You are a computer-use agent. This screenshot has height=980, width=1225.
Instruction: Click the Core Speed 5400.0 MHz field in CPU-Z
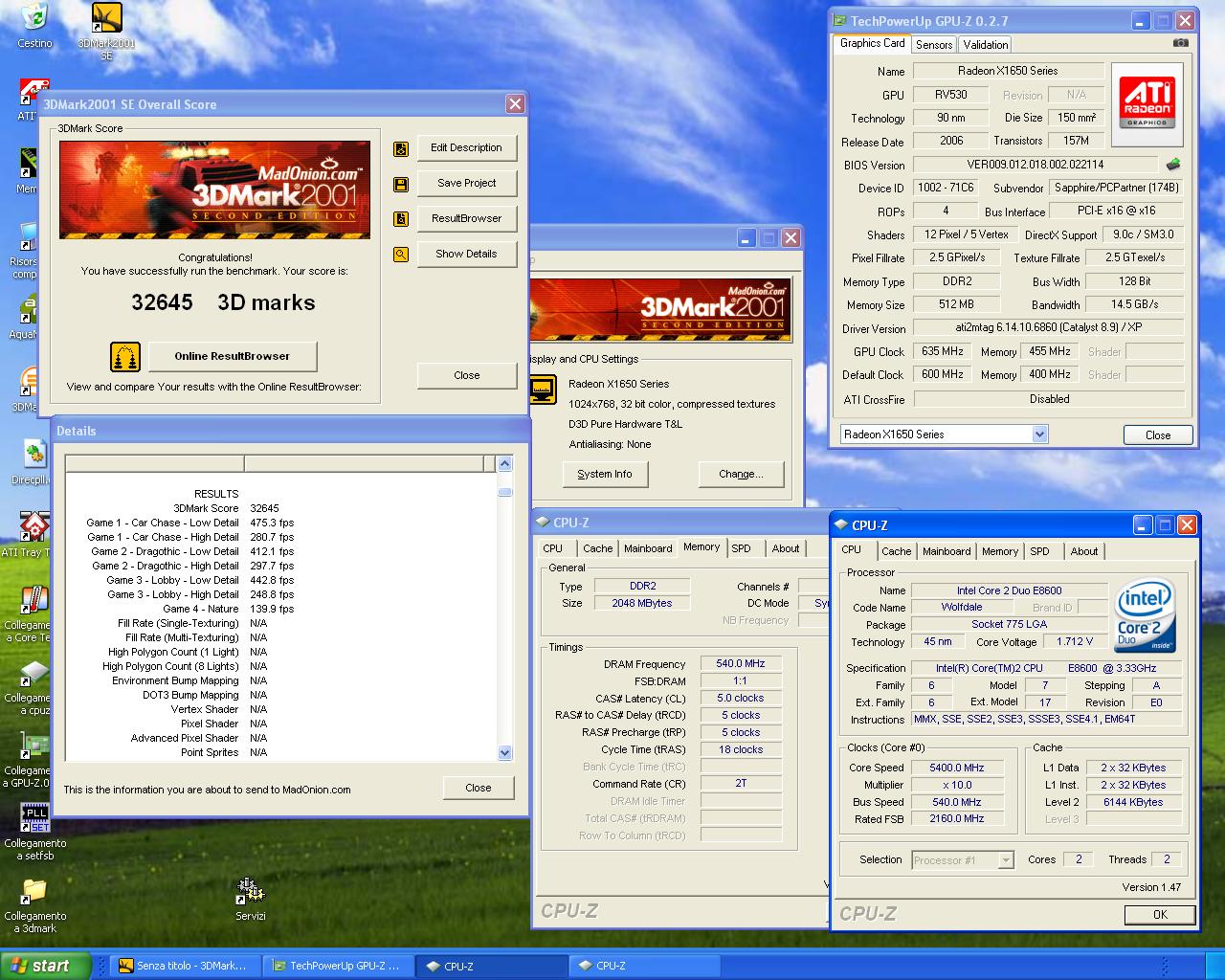point(957,768)
